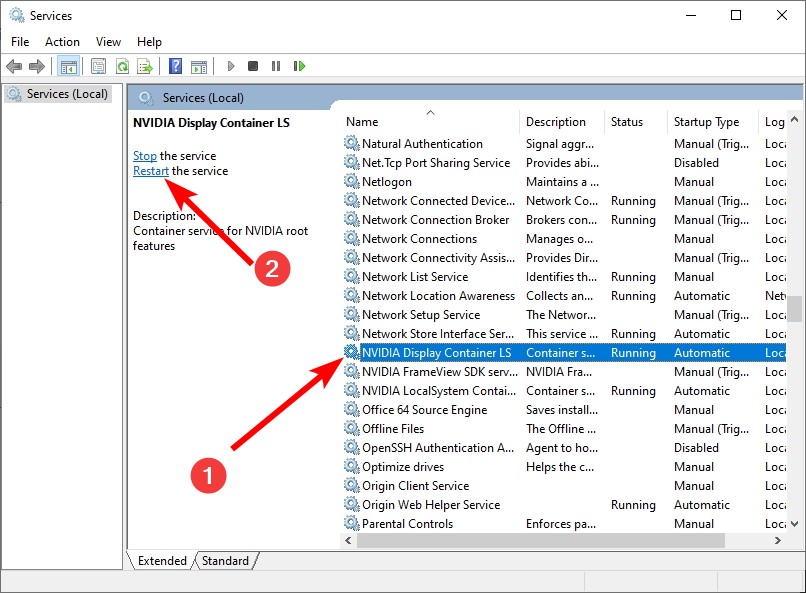Screen dimensions: 806x593
Task: Sort by the Startup Type column header
Action: point(712,122)
